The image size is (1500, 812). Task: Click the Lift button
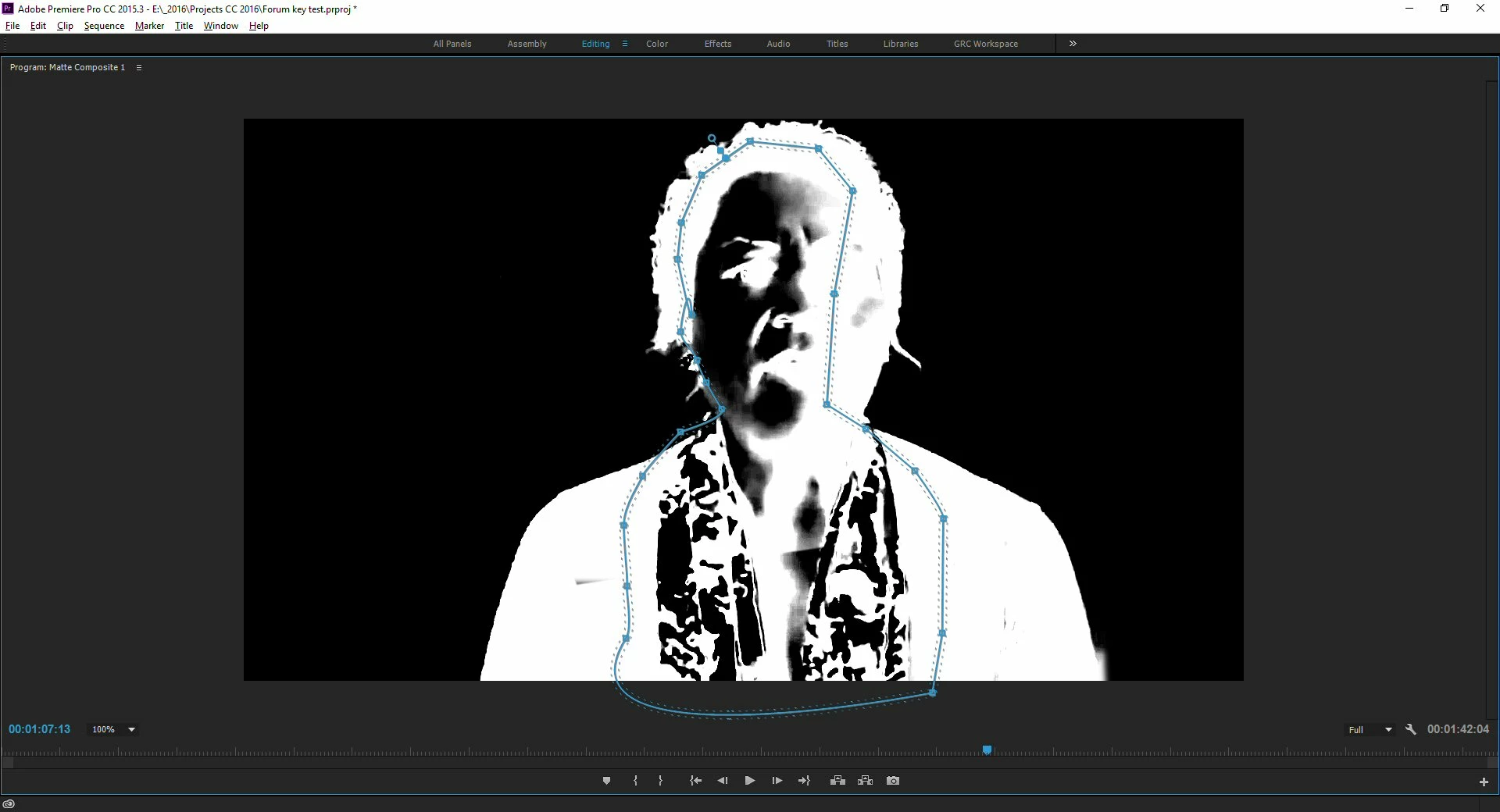point(837,781)
